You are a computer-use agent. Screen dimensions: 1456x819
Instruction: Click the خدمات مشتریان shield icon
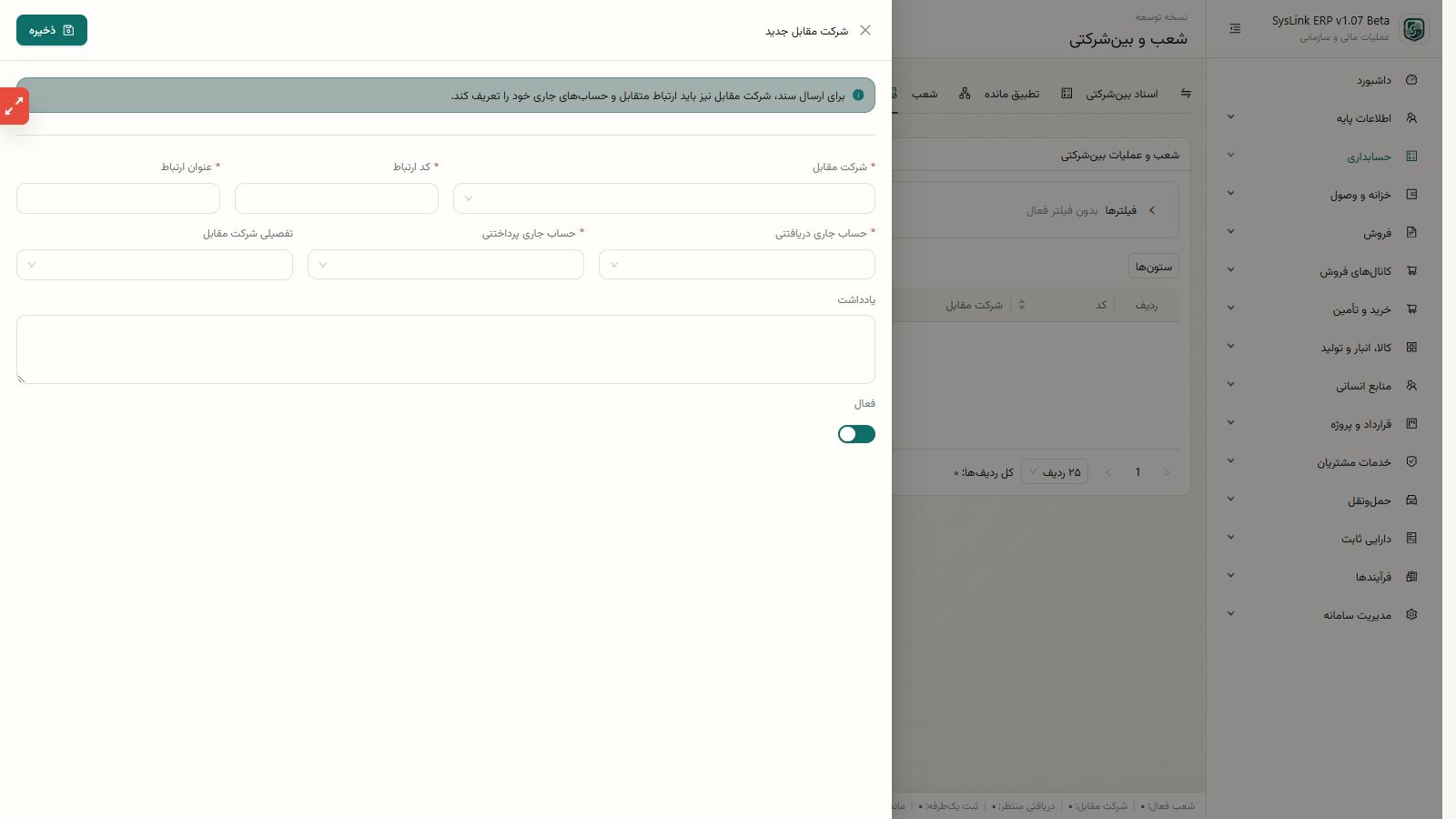click(x=1411, y=462)
